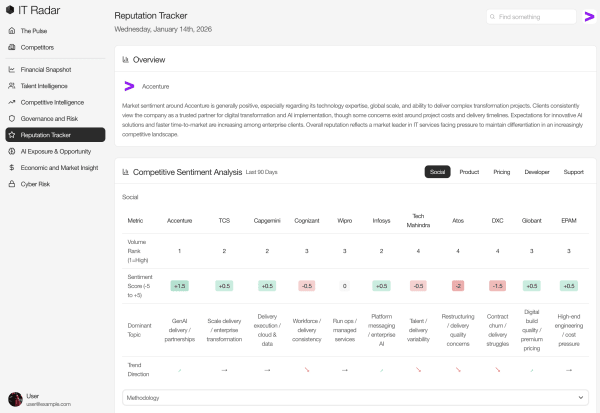Click the Competitive Sentiment Analysis chart icon
The width and height of the screenshot is (600, 413).
pyautogui.click(x=126, y=172)
